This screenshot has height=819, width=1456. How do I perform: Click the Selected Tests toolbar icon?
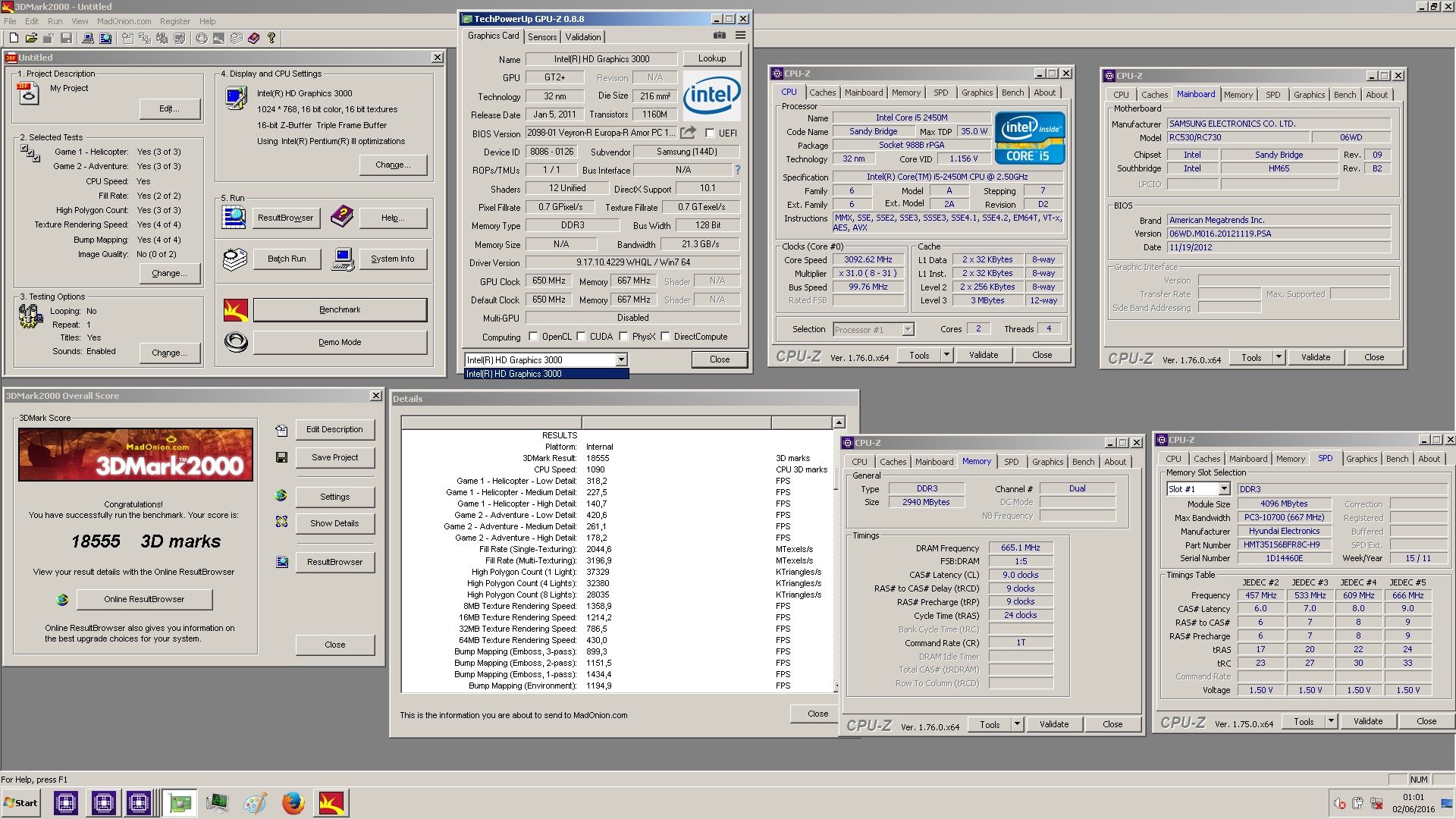pos(144,38)
